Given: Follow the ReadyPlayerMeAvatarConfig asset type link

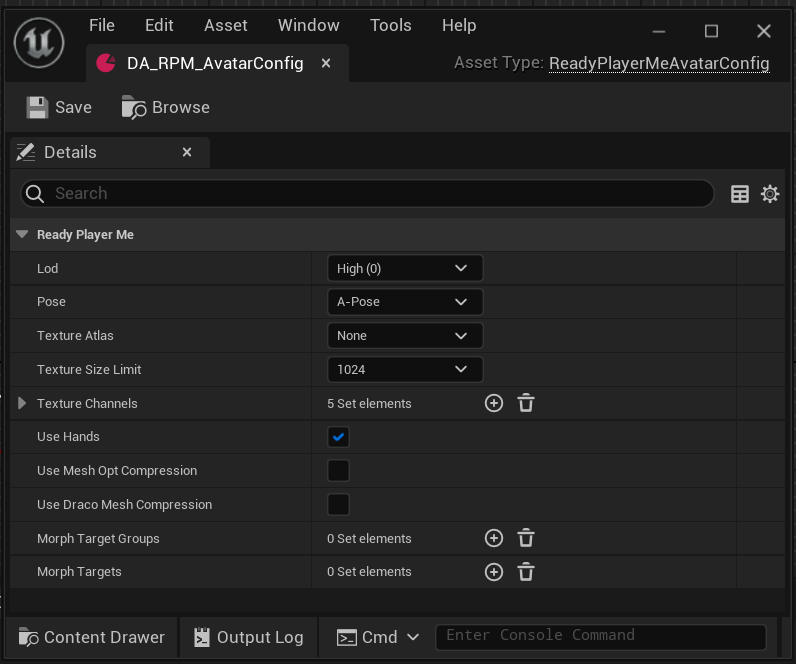Looking at the screenshot, I should point(659,63).
